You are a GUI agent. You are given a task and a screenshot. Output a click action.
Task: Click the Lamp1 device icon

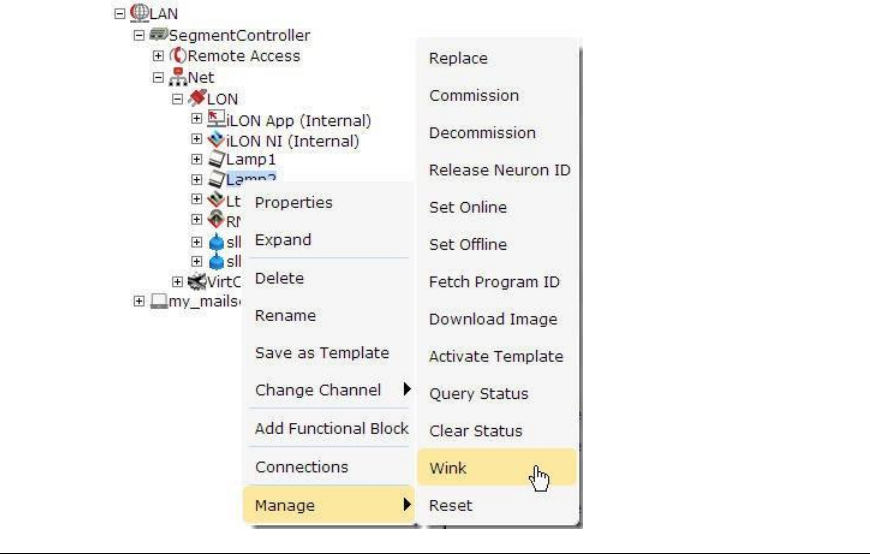click(x=216, y=159)
